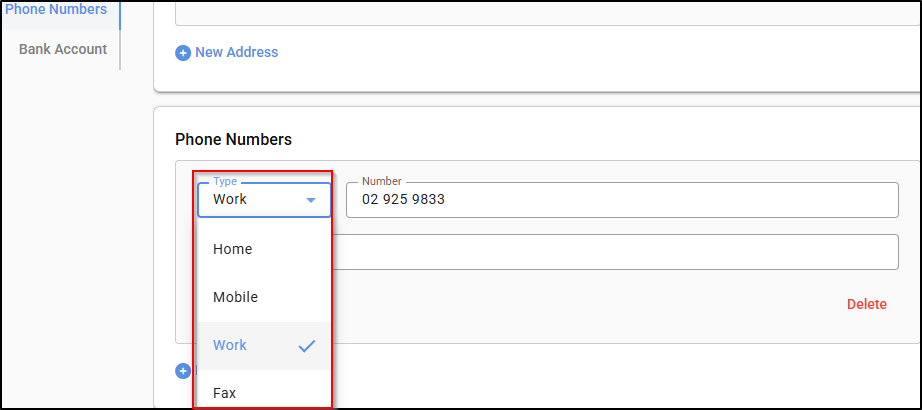922x410 pixels.
Task: Select Home from the Type list
Action: pos(233,249)
